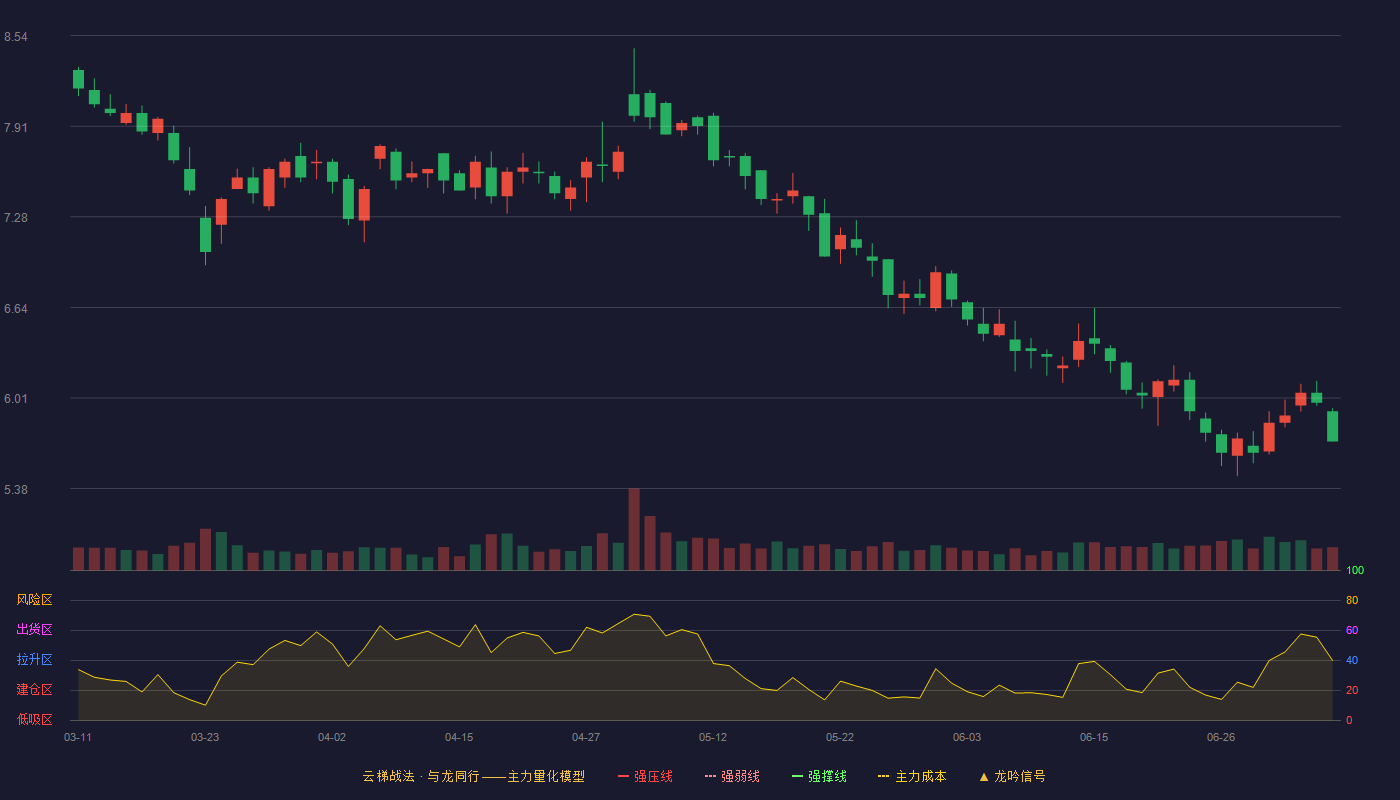Click the 03-23 date label
The height and width of the screenshot is (800, 1400).
(x=205, y=737)
